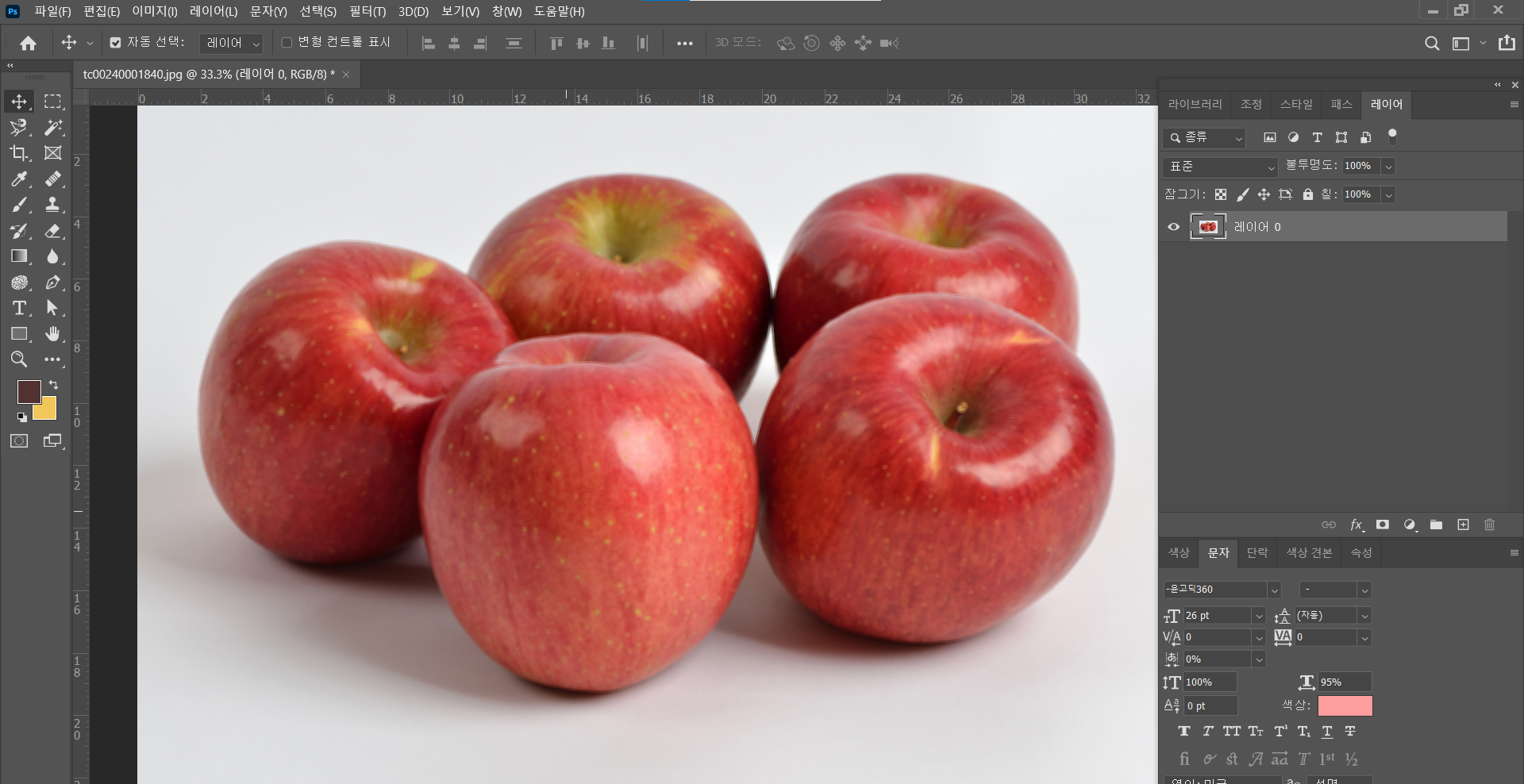Image resolution: width=1524 pixels, height=784 pixels.
Task: Click the yellow background color swatch
Action: pos(48,411)
